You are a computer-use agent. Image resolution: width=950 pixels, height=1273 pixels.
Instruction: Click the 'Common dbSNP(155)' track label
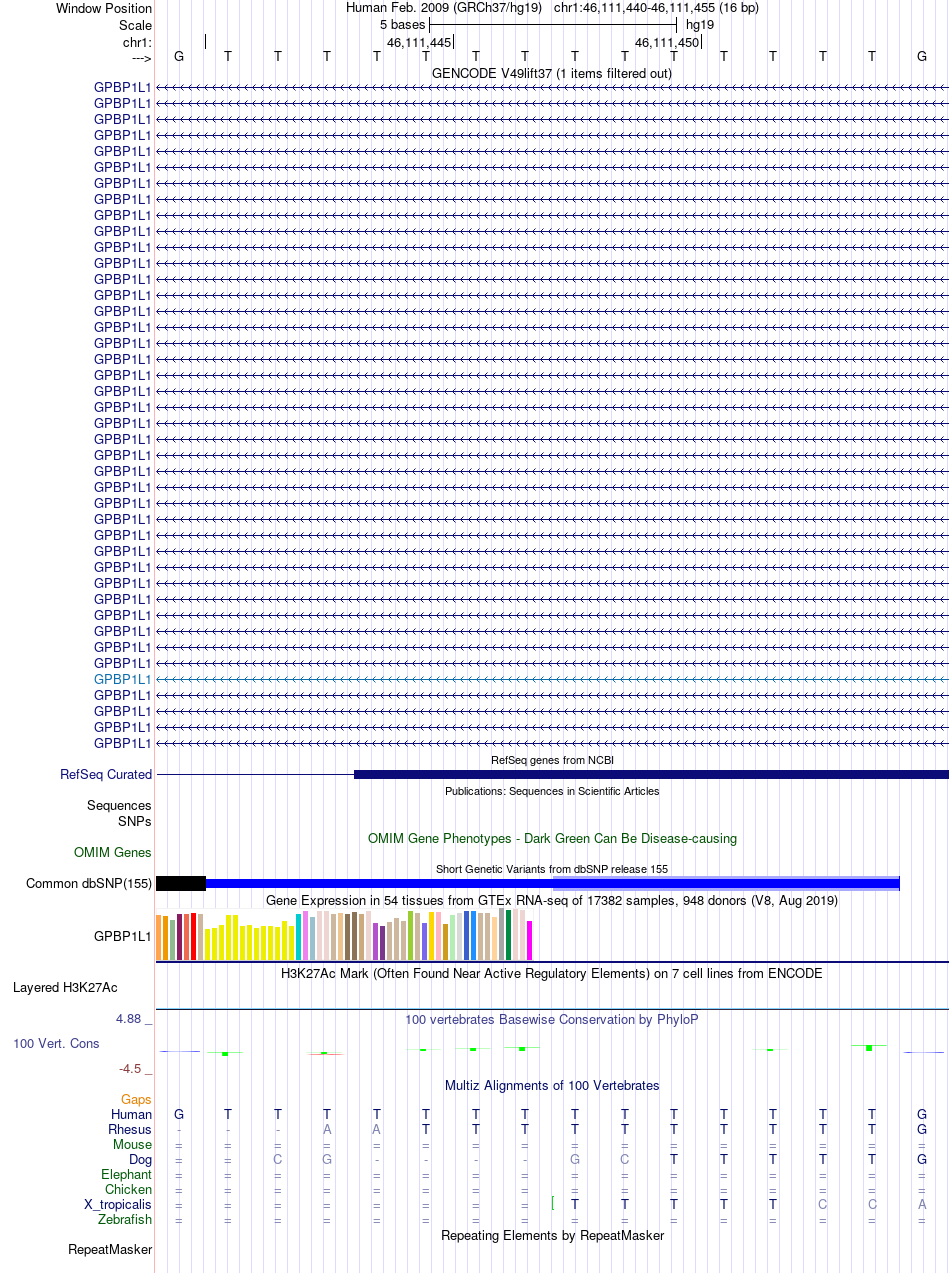(89, 883)
